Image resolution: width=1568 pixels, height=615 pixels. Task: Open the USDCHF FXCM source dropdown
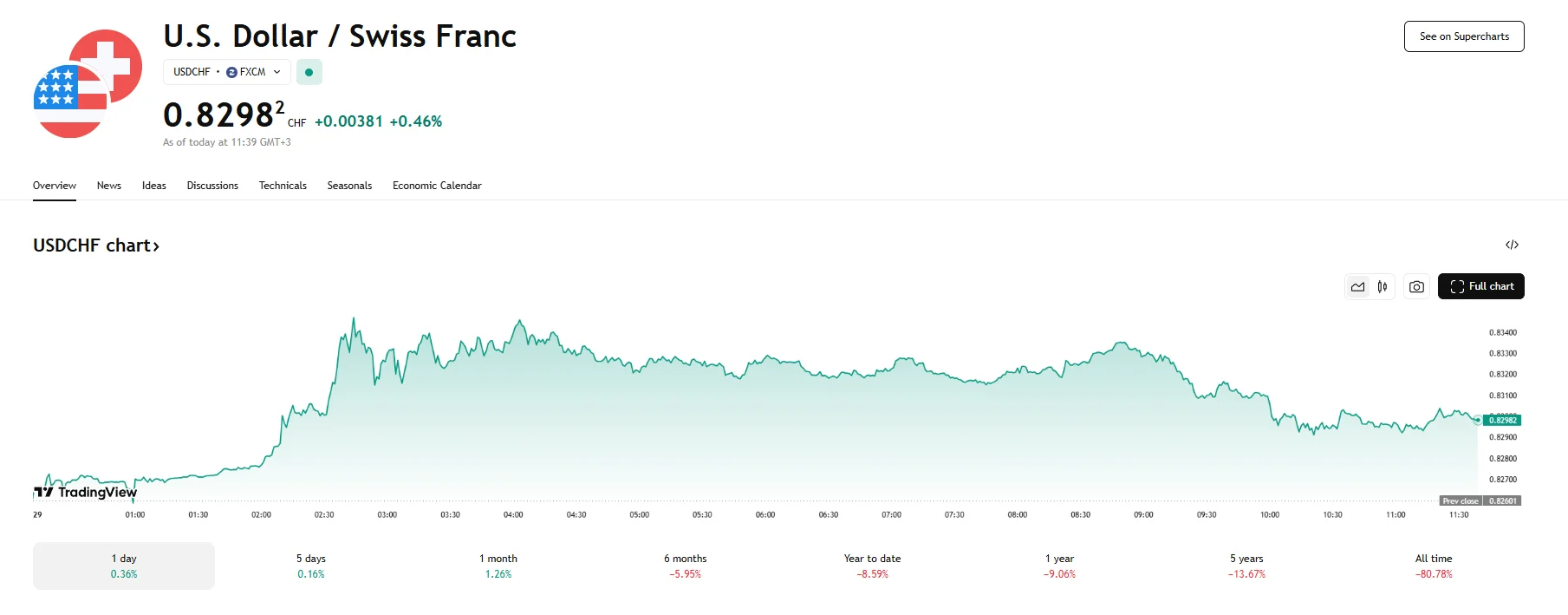[x=226, y=73]
